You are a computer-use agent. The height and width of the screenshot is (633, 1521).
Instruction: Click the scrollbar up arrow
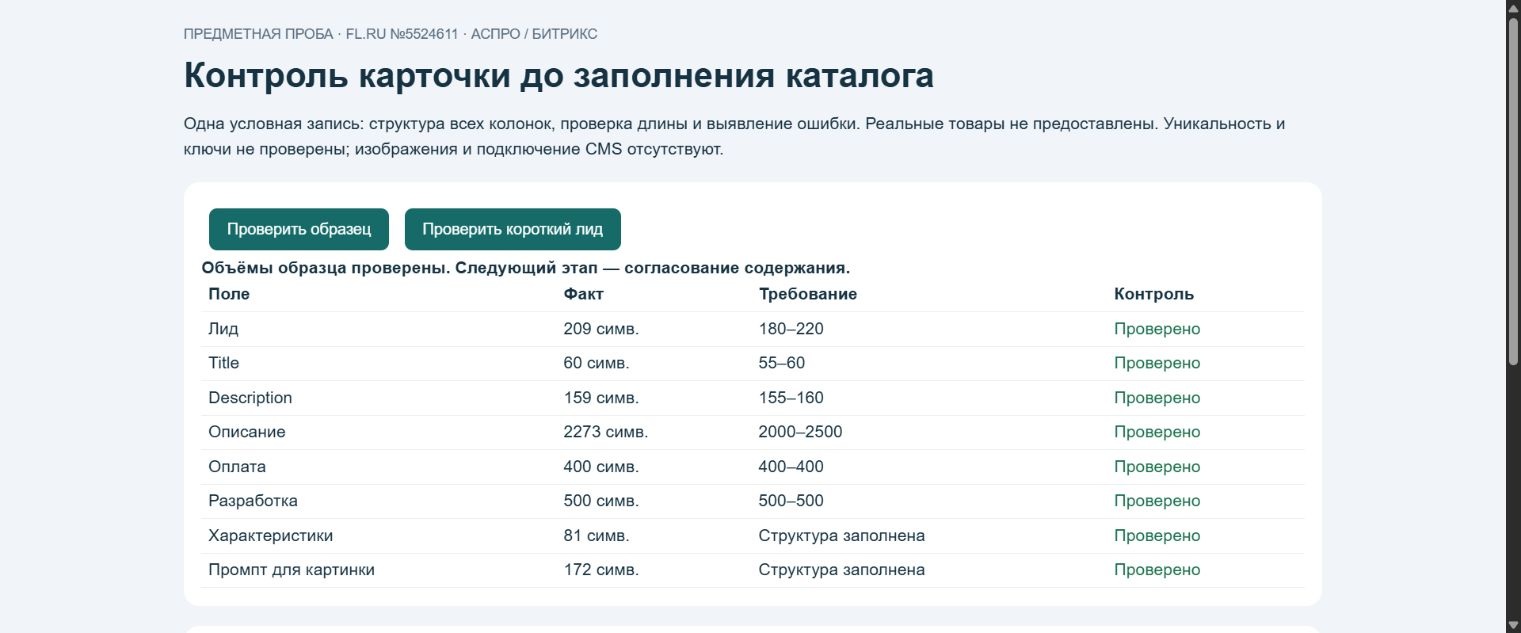(1513, 8)
